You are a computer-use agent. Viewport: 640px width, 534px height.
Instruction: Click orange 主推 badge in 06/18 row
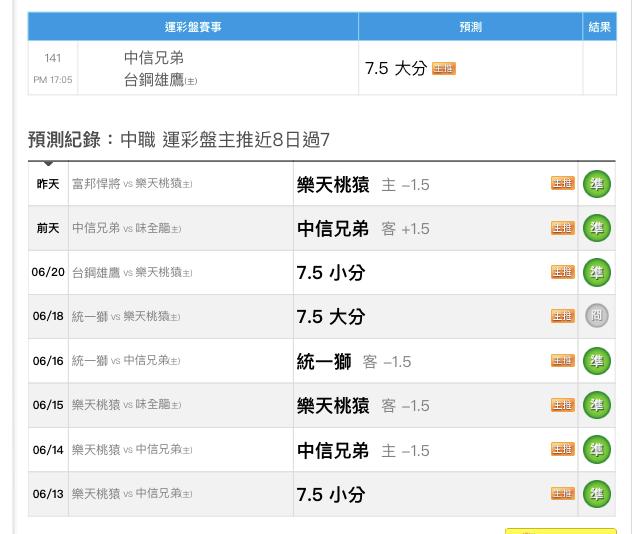[563, 316]
